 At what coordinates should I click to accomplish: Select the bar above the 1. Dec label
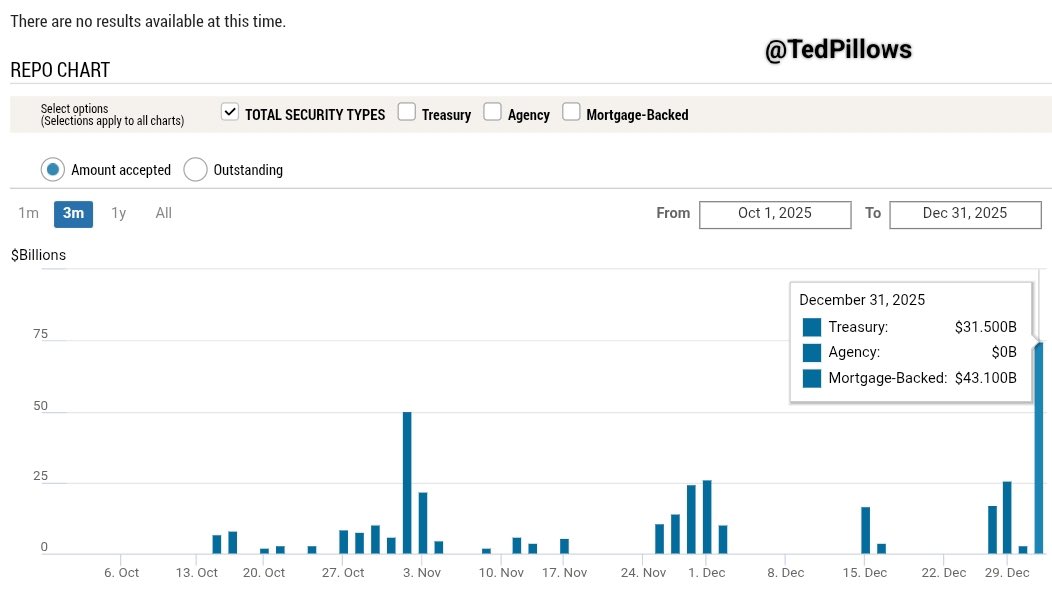point(706,510)
